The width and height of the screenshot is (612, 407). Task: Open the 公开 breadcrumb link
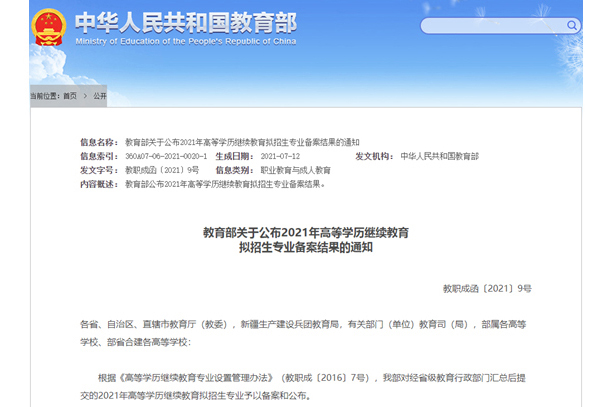(x=100, y=96)
